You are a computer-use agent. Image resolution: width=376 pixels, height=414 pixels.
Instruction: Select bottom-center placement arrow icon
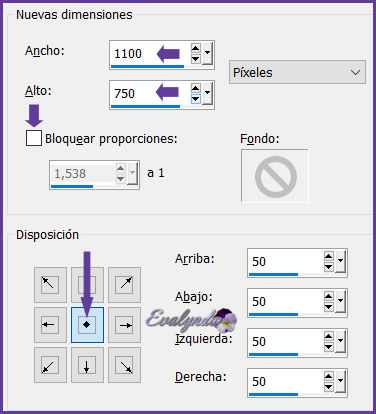87,365
